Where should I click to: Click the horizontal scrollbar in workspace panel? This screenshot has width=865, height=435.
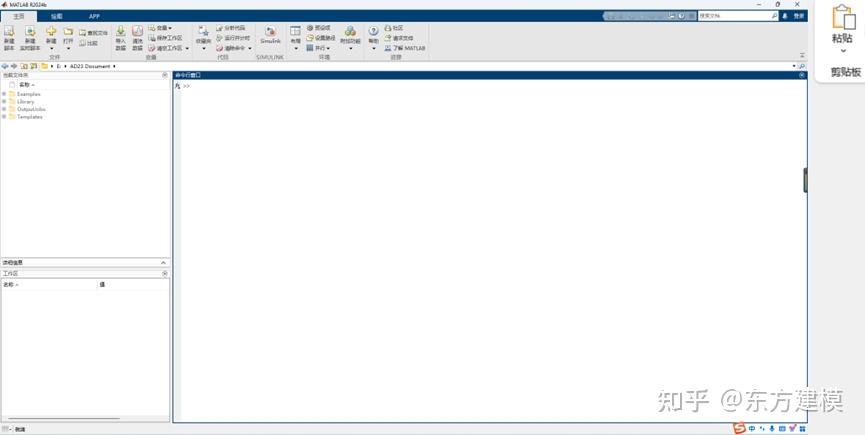[64, 419]
